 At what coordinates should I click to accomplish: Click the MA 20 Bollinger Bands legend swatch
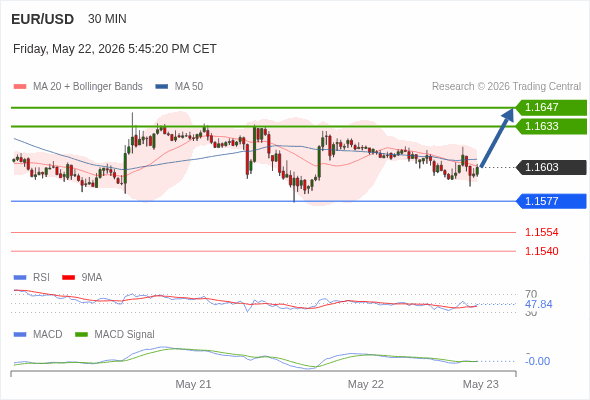coord(20,87)
